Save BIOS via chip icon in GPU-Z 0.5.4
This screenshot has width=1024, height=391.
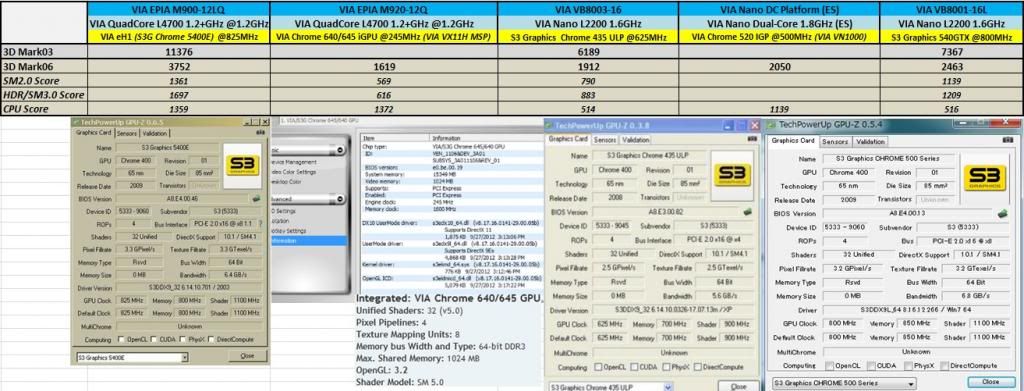coord(1002,213)
